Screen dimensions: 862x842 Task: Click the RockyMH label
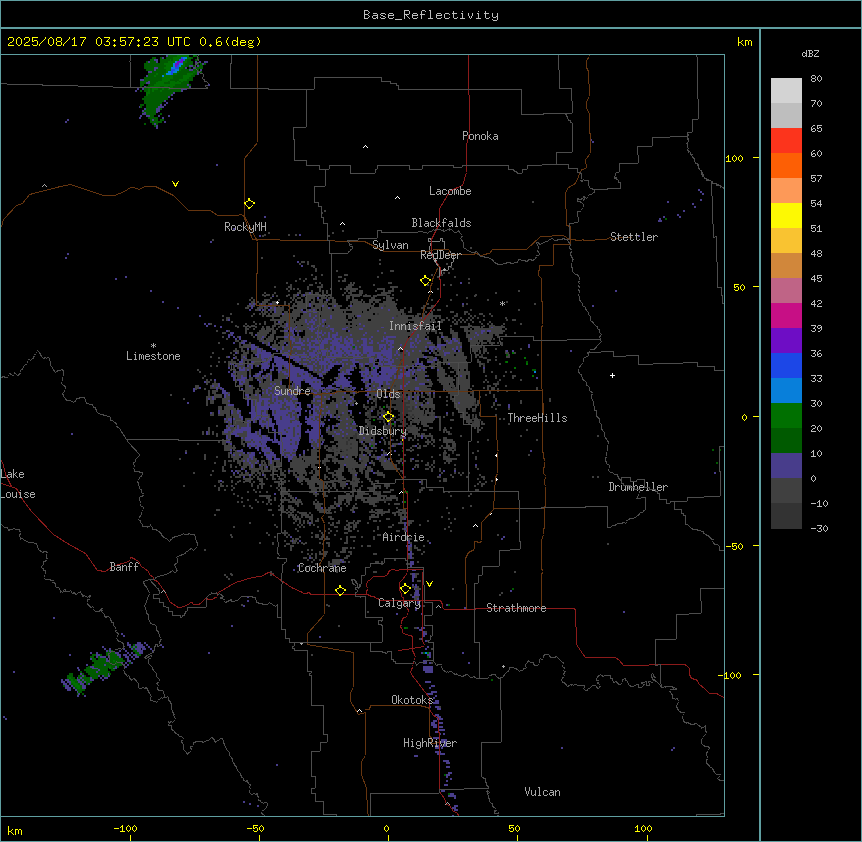(x=245, y=227)
